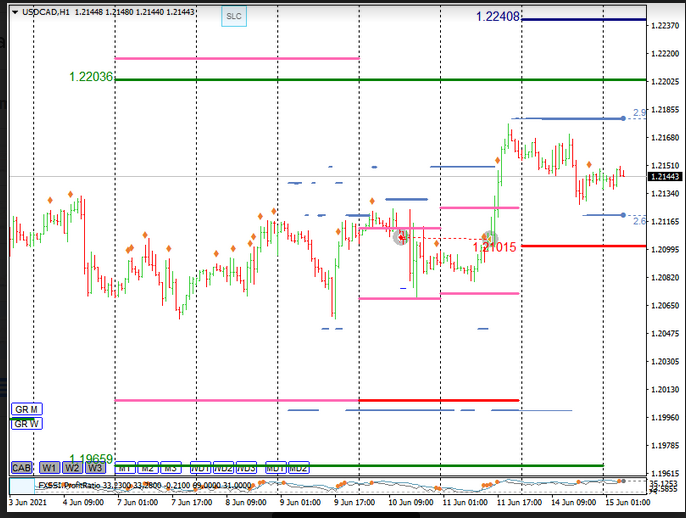The image size is (686, 518).
Task: Click the M2 button
Action: click(148, 468)
